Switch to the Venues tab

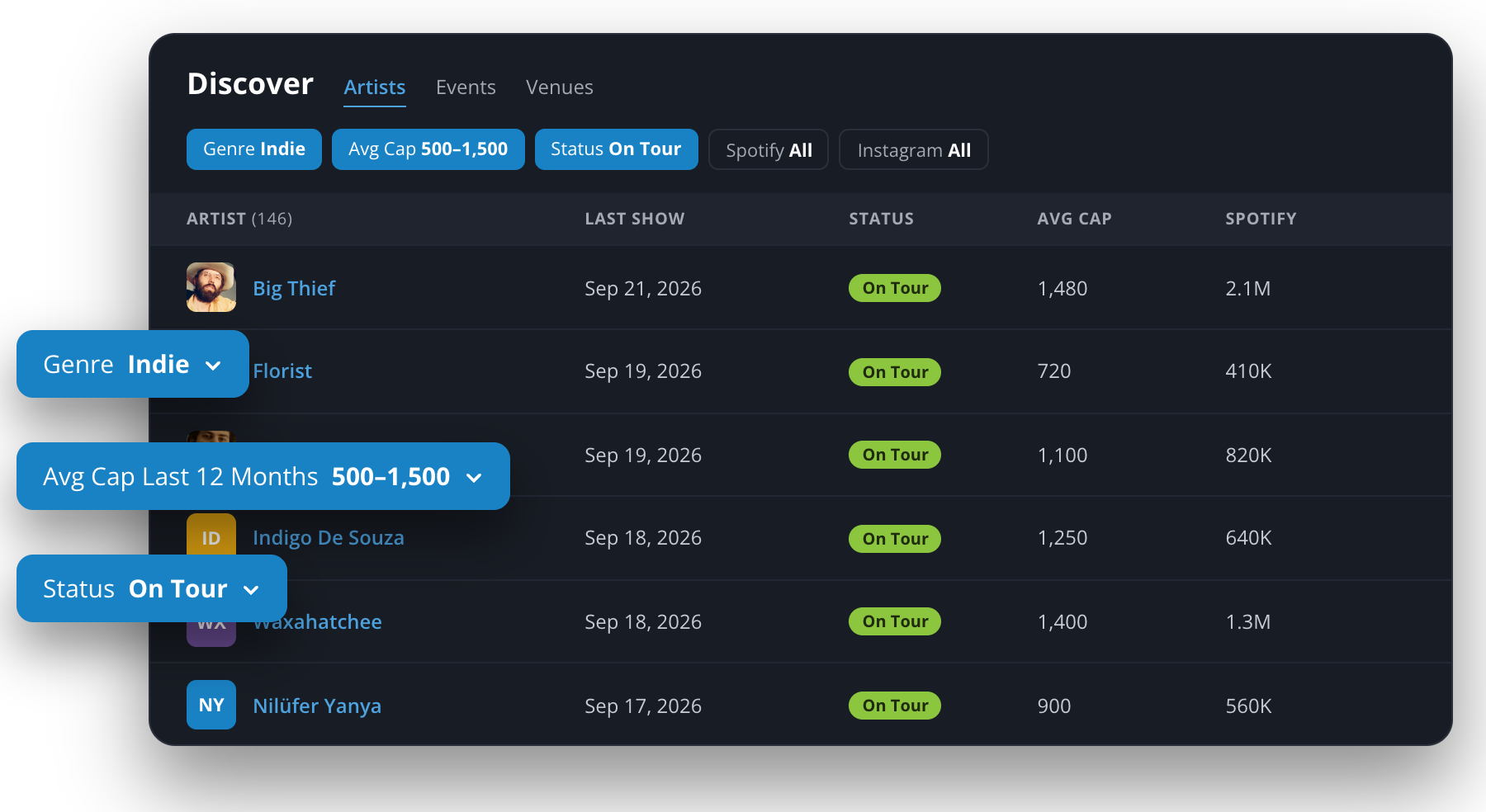pos(560,87)
